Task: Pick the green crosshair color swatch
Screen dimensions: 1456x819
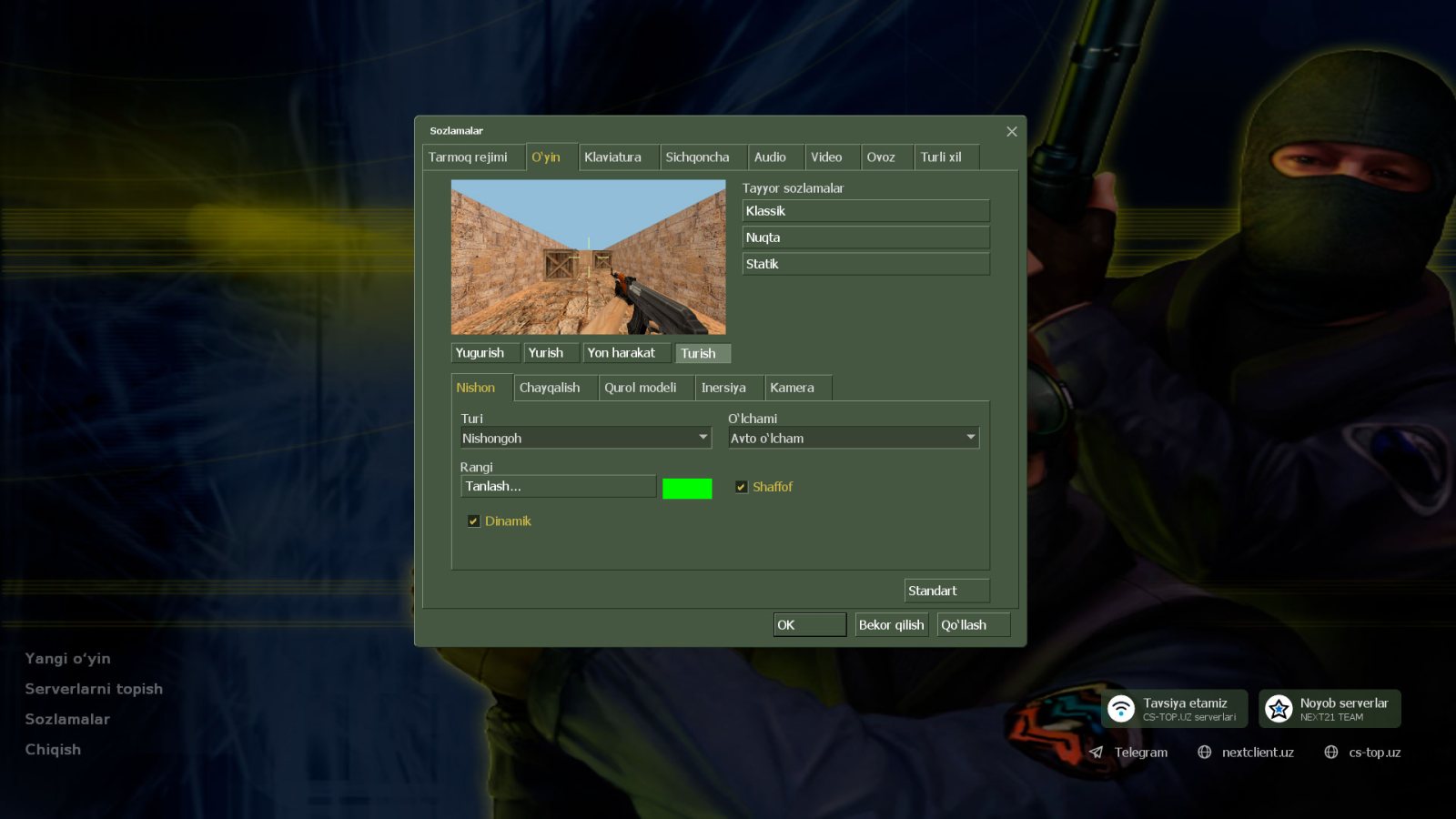Action: [x=687, y=489]
